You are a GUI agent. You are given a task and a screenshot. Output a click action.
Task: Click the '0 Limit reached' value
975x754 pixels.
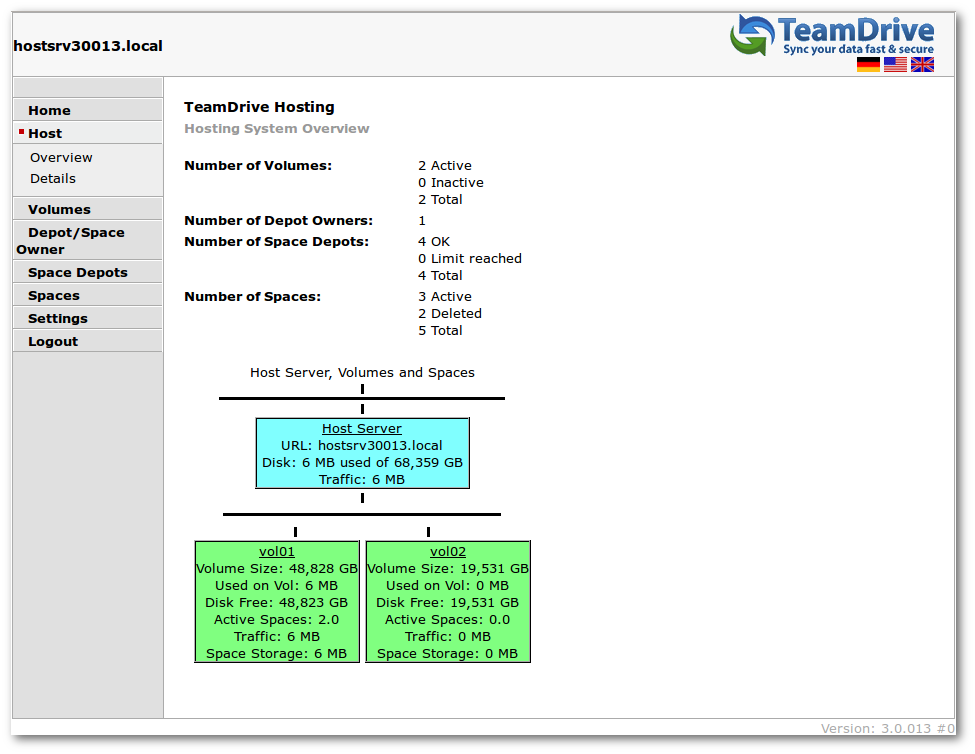[x=470, y=259]
